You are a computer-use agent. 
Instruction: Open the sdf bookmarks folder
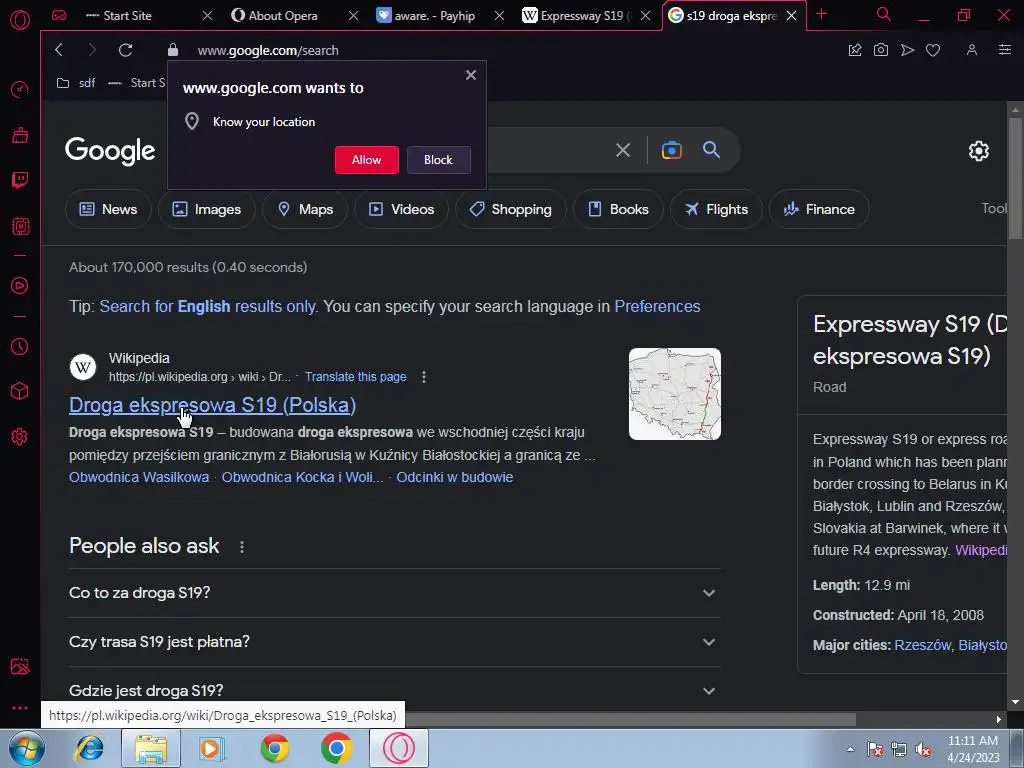pos(76,83)
